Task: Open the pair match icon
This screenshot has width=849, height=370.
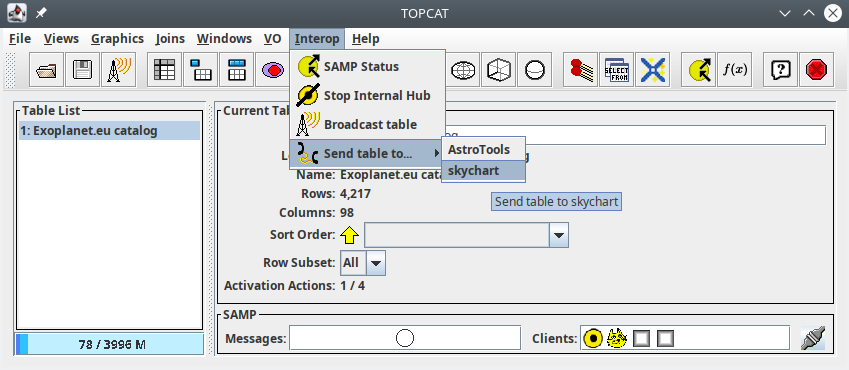Action: (580, 70)
